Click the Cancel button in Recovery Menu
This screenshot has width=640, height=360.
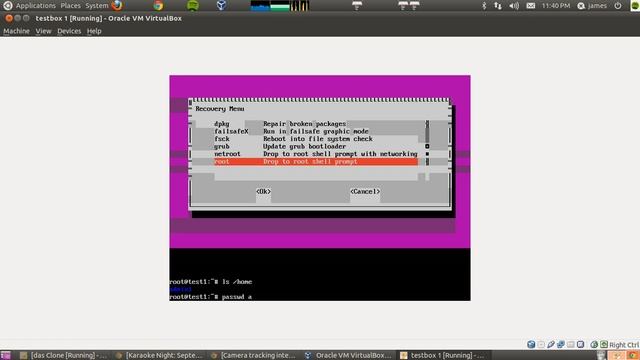[365, 191]
